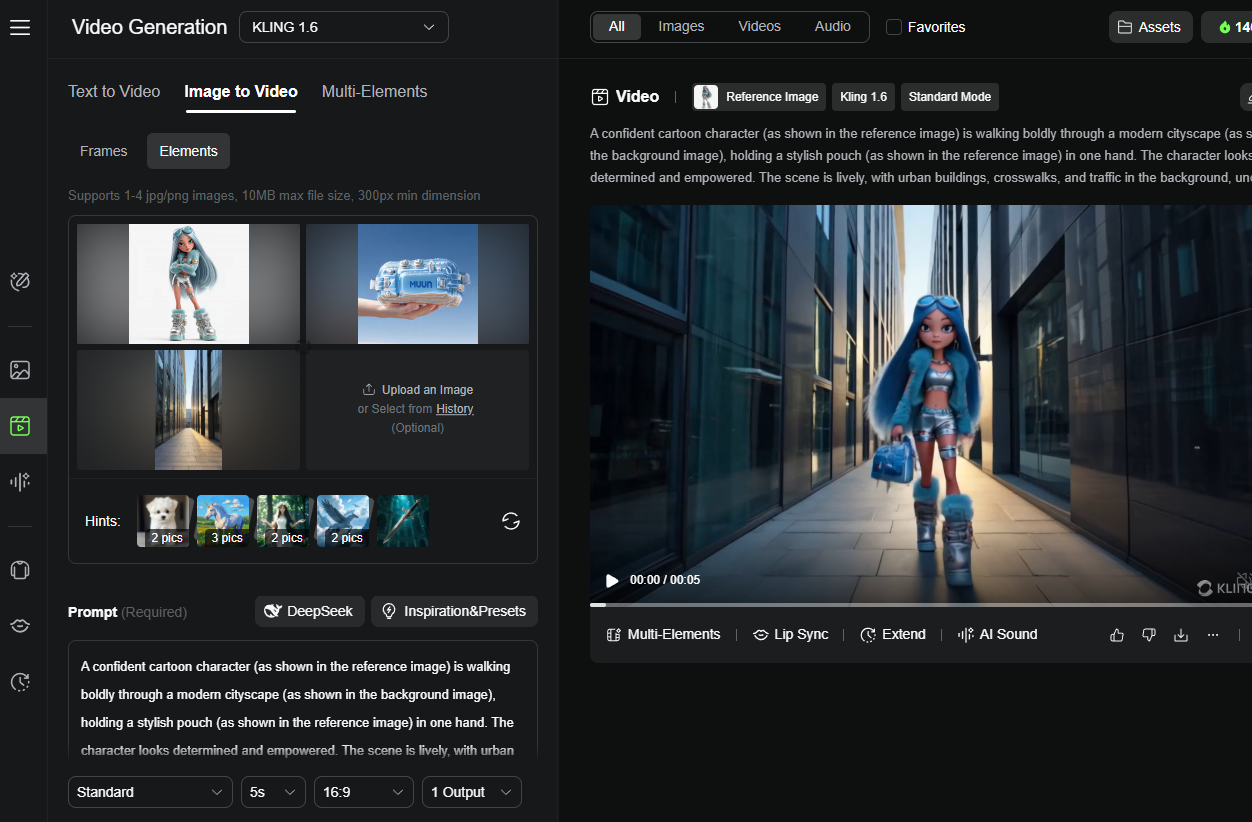Choose the airplane hint (2 pics)
The width and height of the screenshot is (1252, 822).
pyautogui.click(x=343, y=521)
